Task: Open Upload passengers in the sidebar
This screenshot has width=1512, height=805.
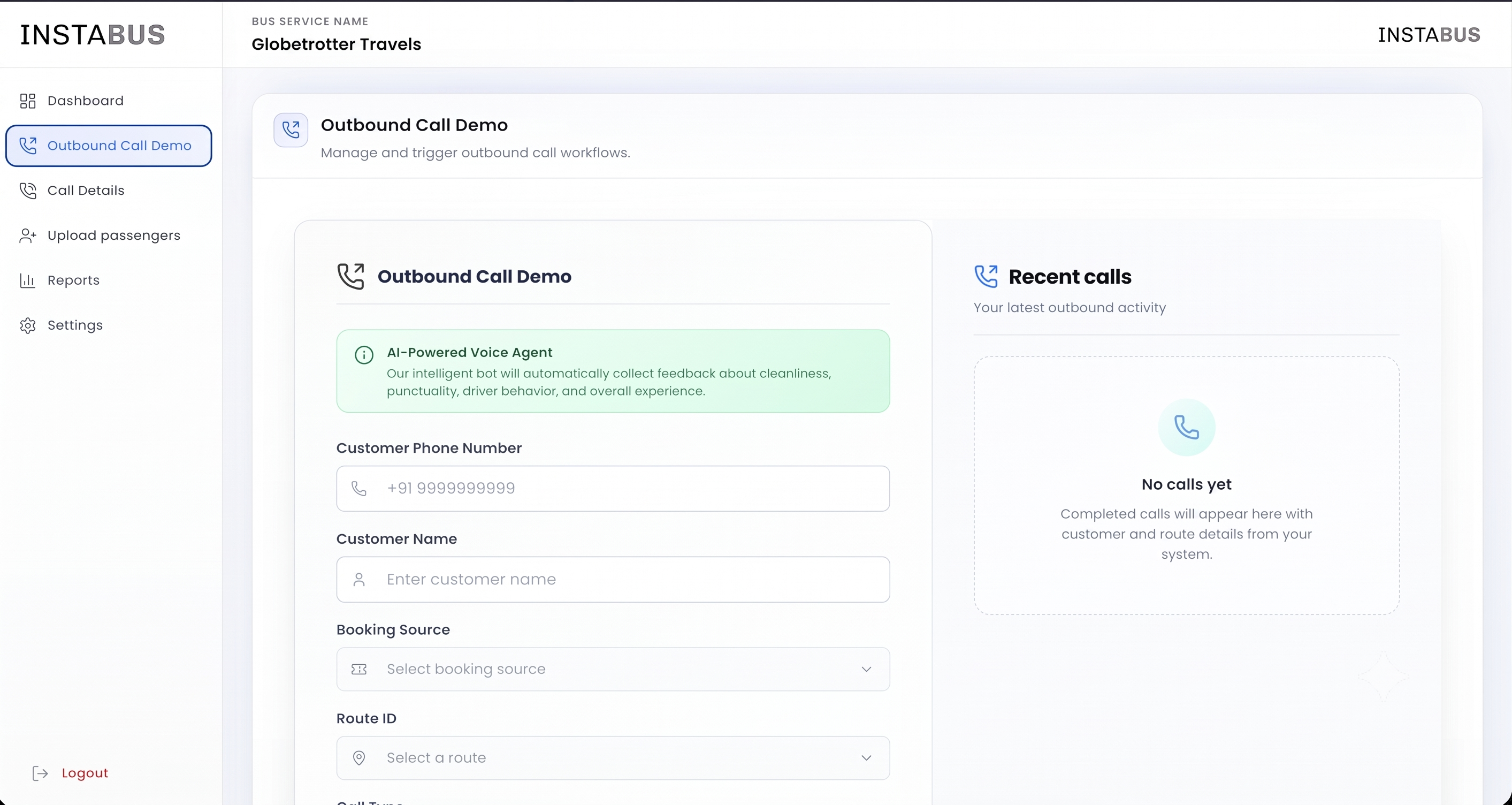Action: click(109, 236)
